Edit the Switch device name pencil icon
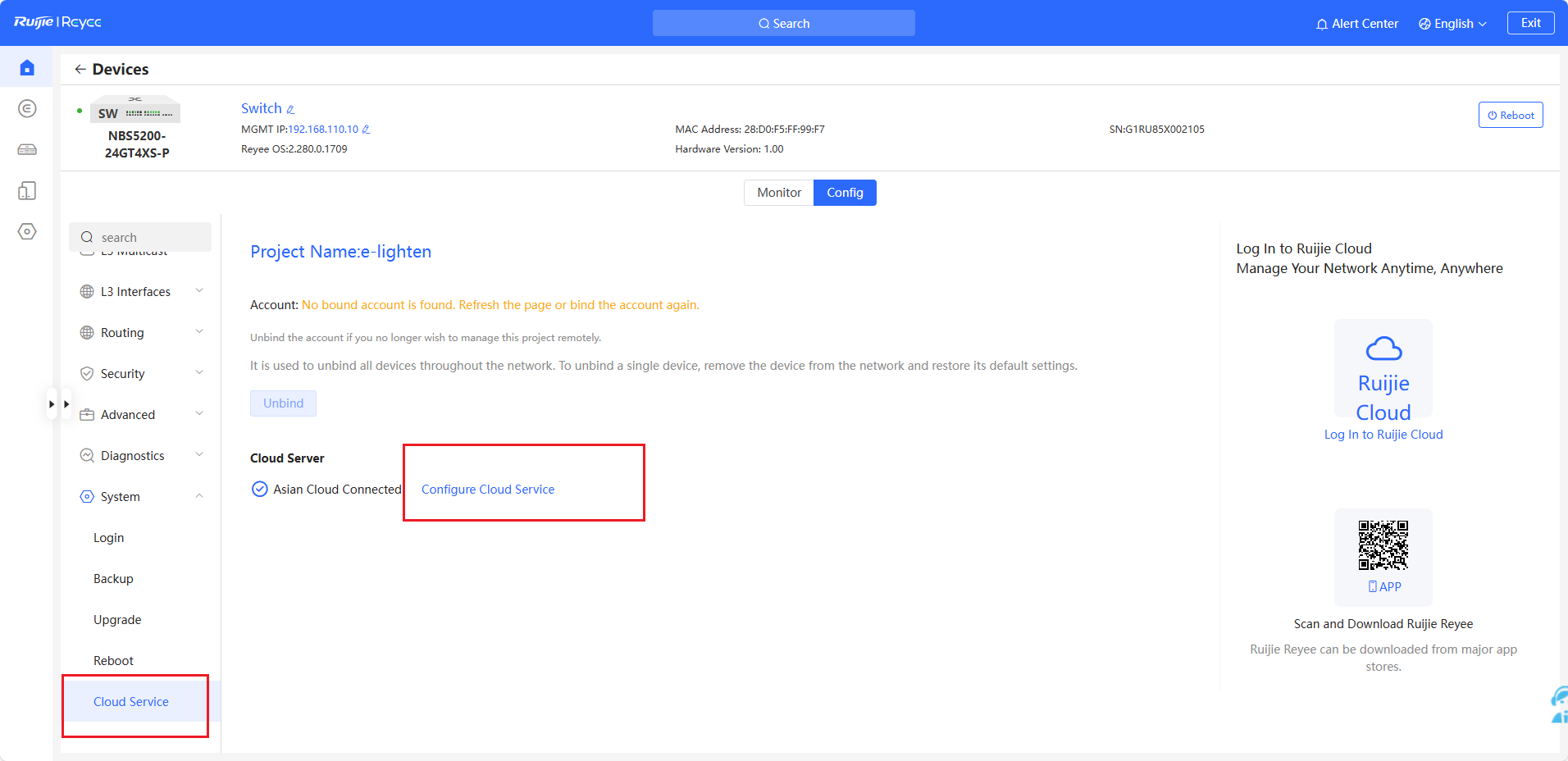 coord(290,109)
